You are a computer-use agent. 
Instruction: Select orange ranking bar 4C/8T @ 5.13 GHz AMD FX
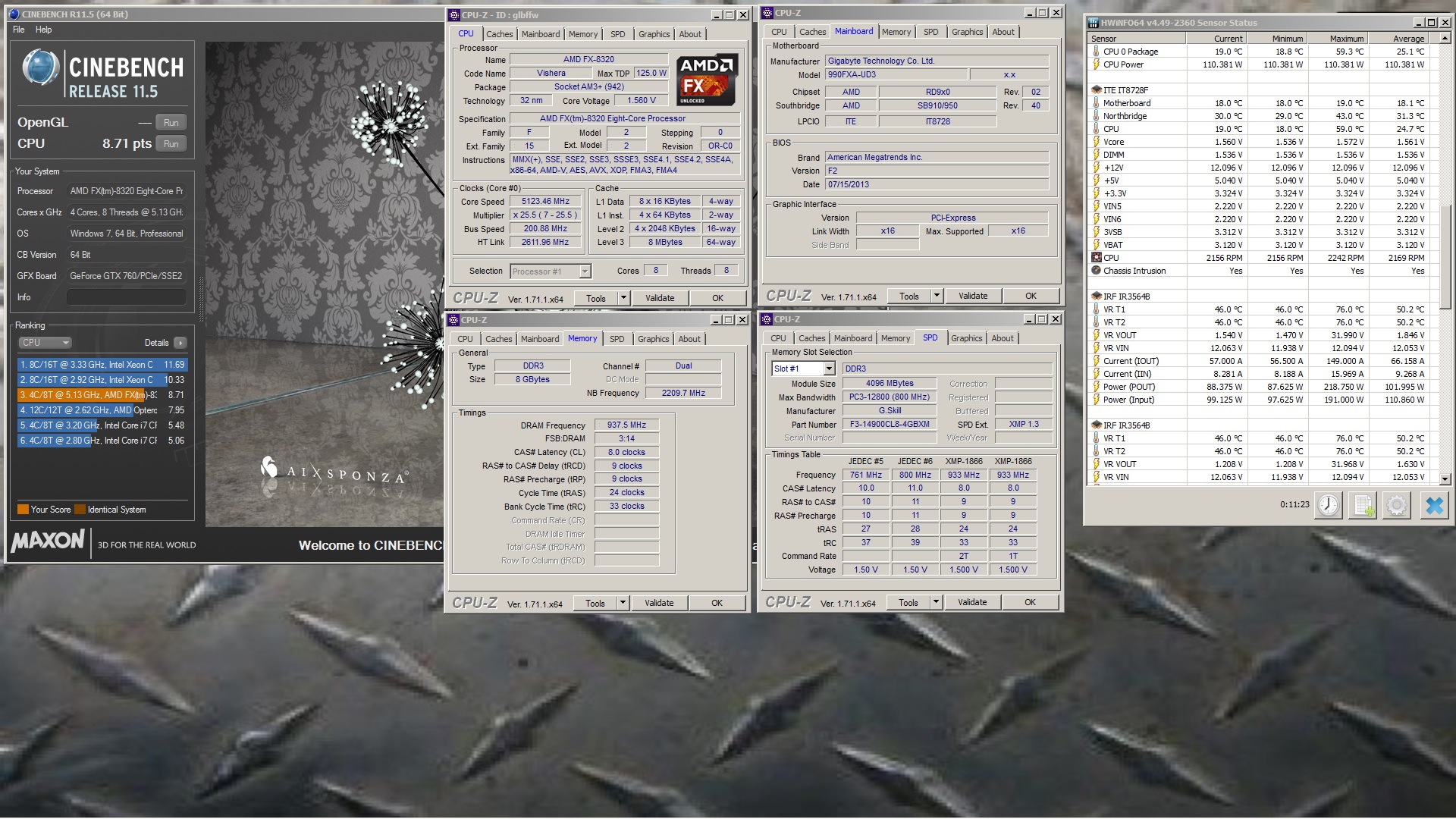[101, 395]
